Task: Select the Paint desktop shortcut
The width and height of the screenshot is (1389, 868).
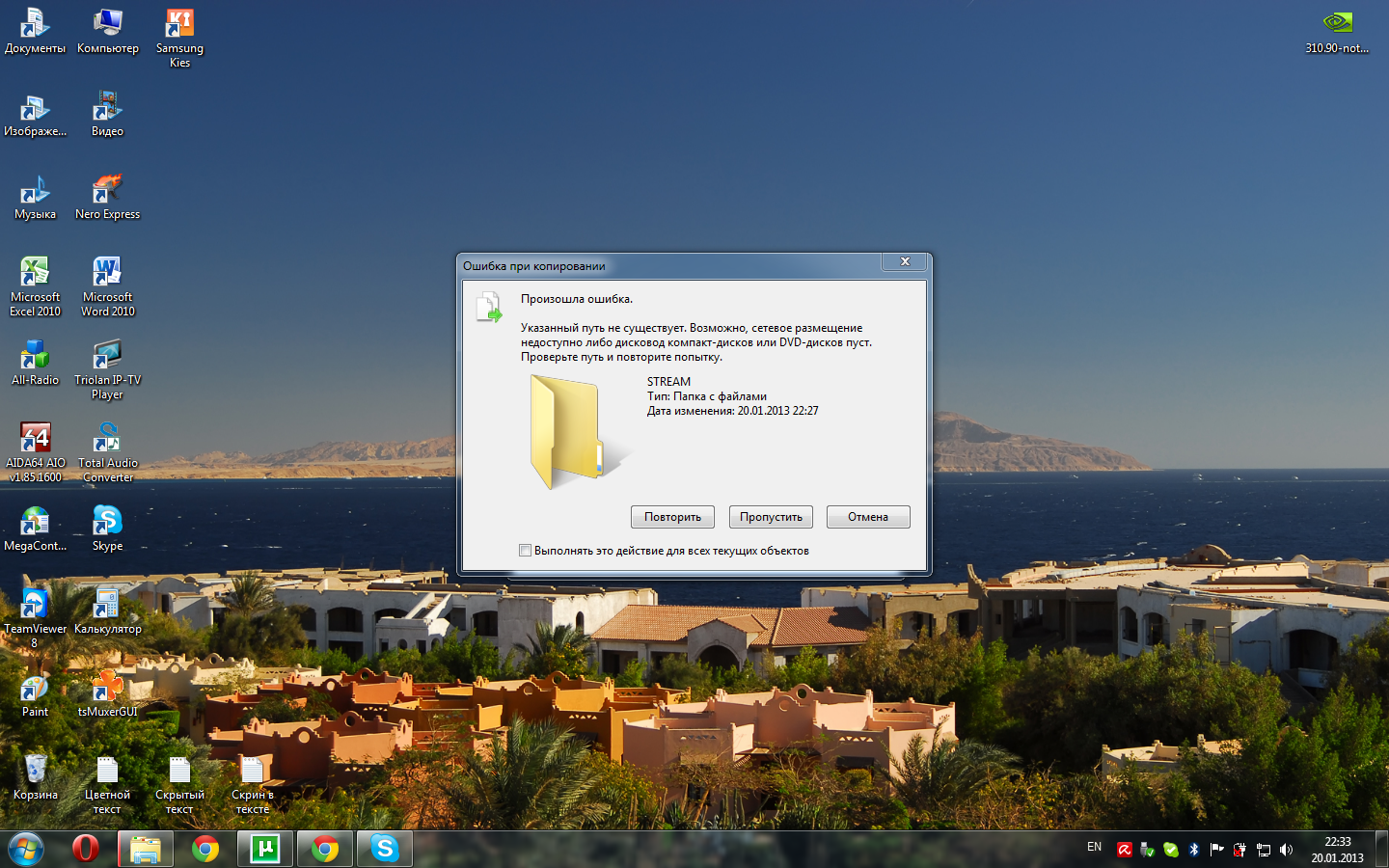Action: pos(36,696)
